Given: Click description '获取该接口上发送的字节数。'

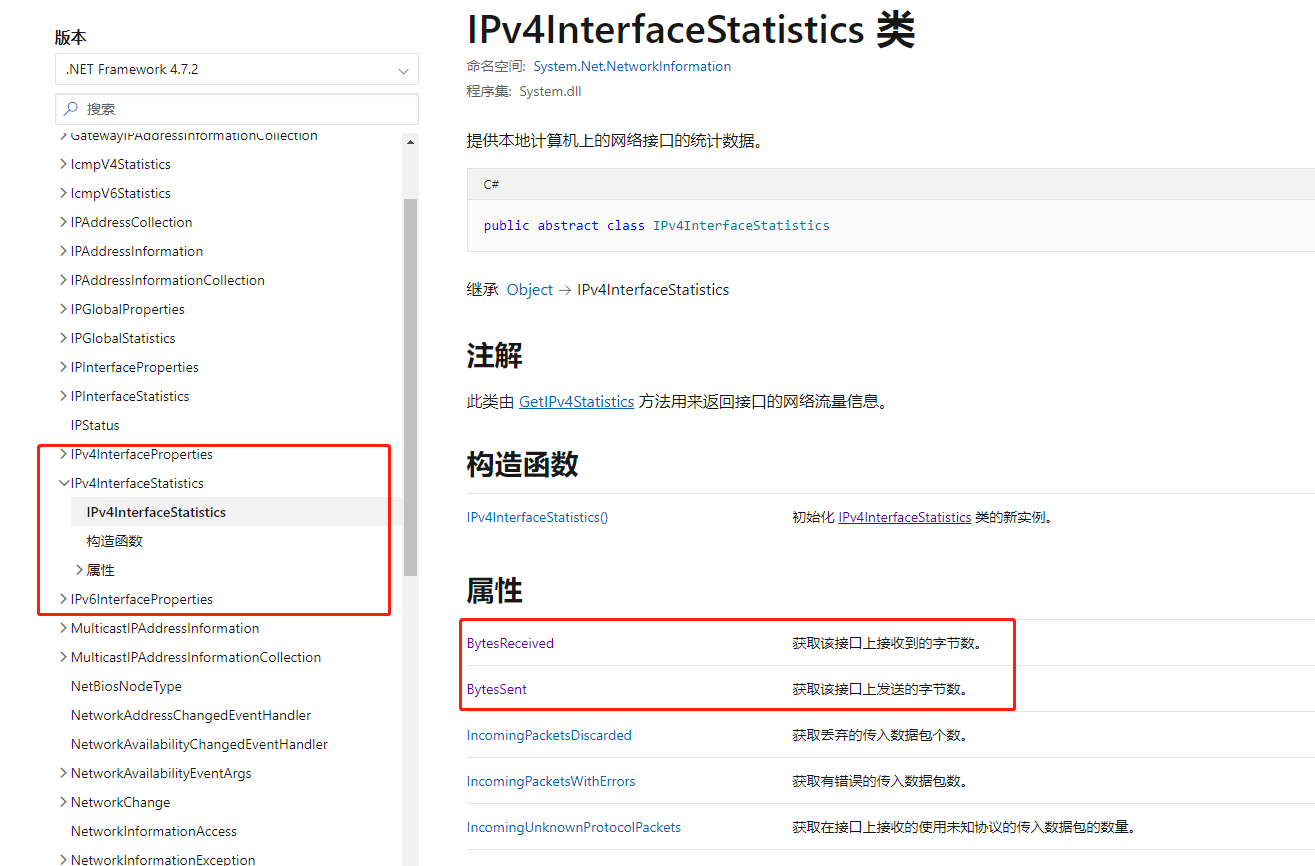Looking at the screenshot, I should (882, 689).
